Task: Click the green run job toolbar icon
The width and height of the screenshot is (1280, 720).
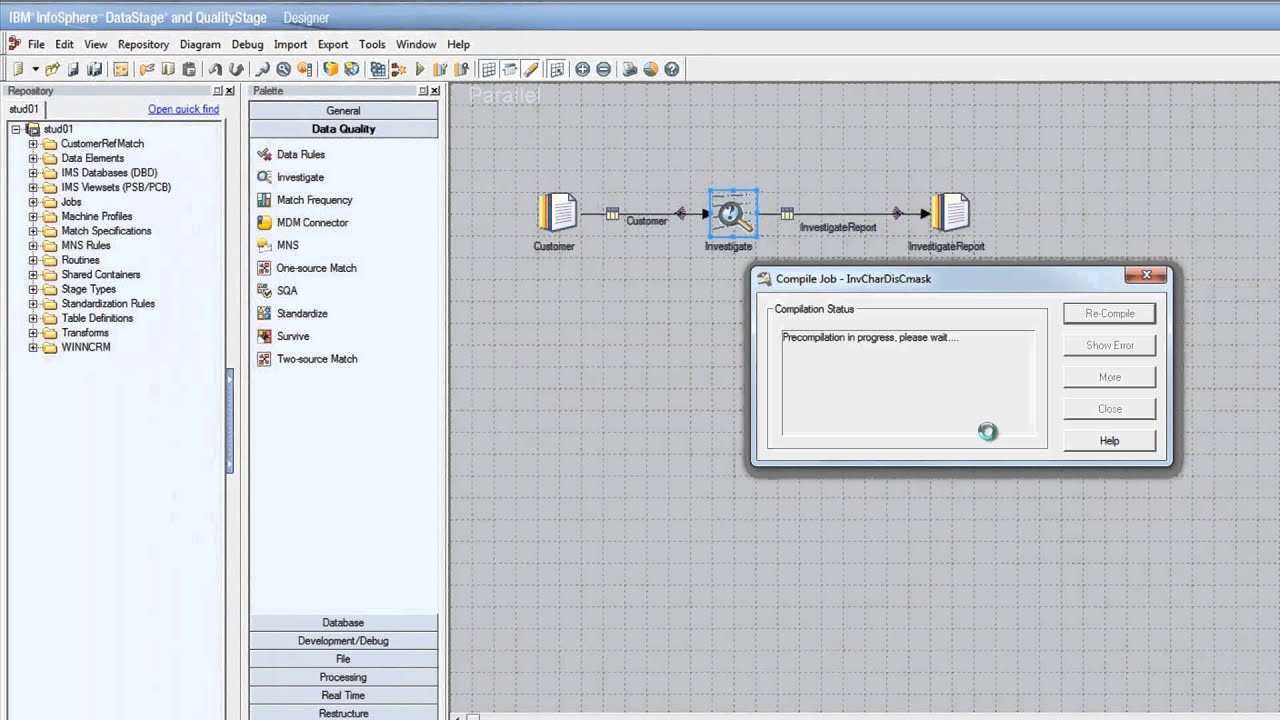Action: (420, 69)
